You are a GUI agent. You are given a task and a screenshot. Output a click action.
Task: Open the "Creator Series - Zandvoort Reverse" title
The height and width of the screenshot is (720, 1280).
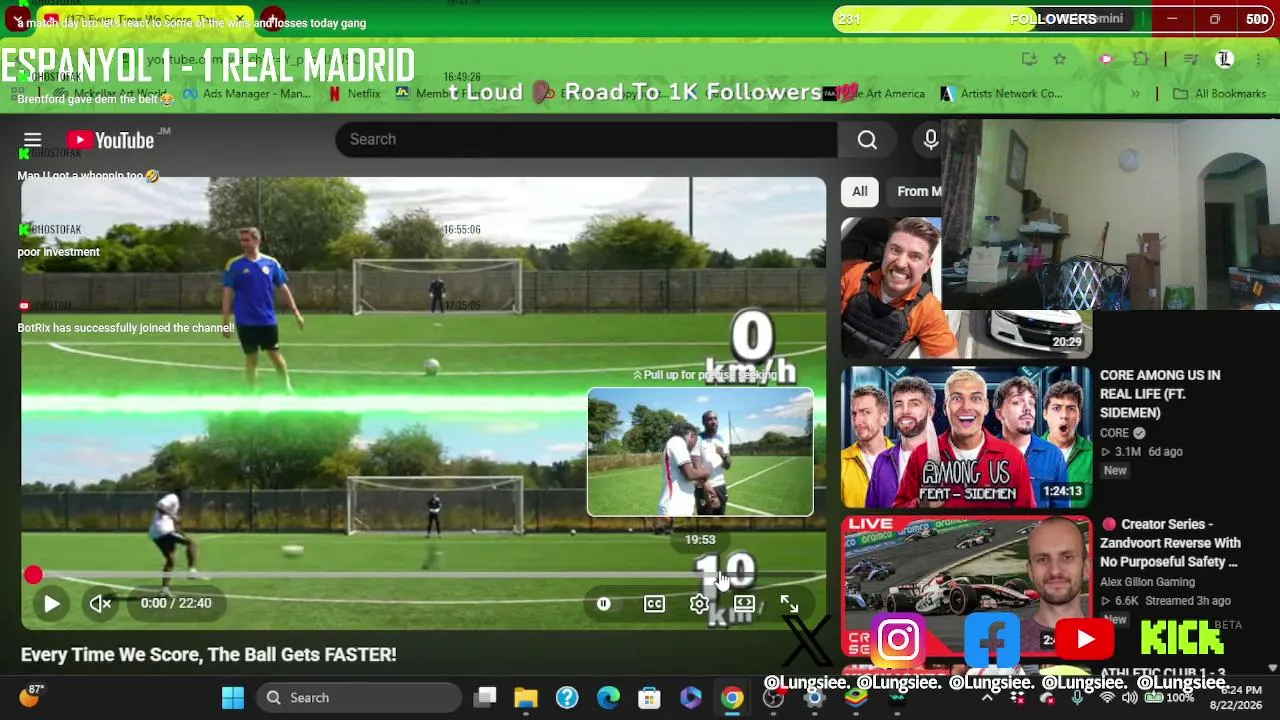pos(1171,543)
